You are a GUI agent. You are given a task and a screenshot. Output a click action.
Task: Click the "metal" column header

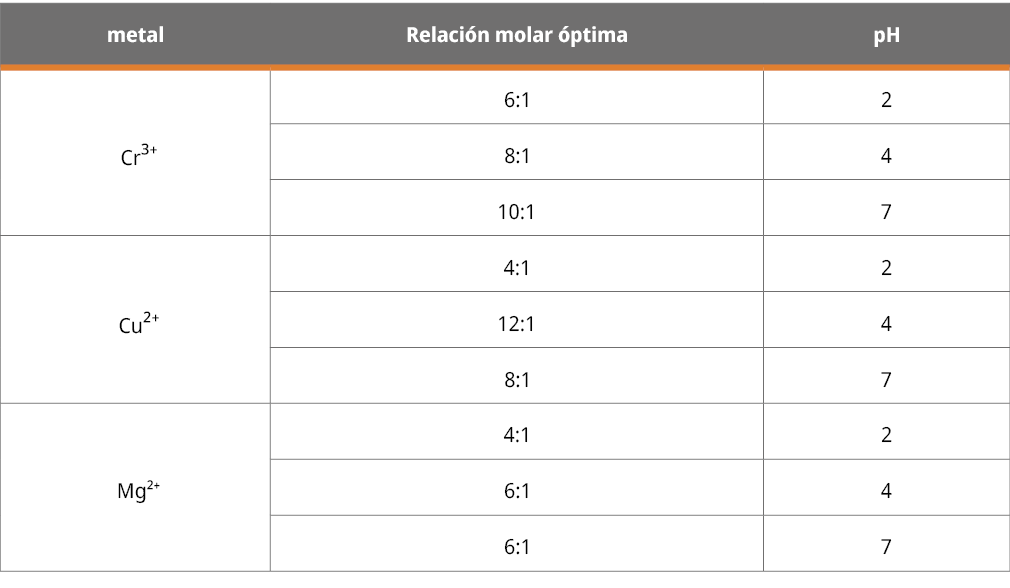(x=135, y=35)
